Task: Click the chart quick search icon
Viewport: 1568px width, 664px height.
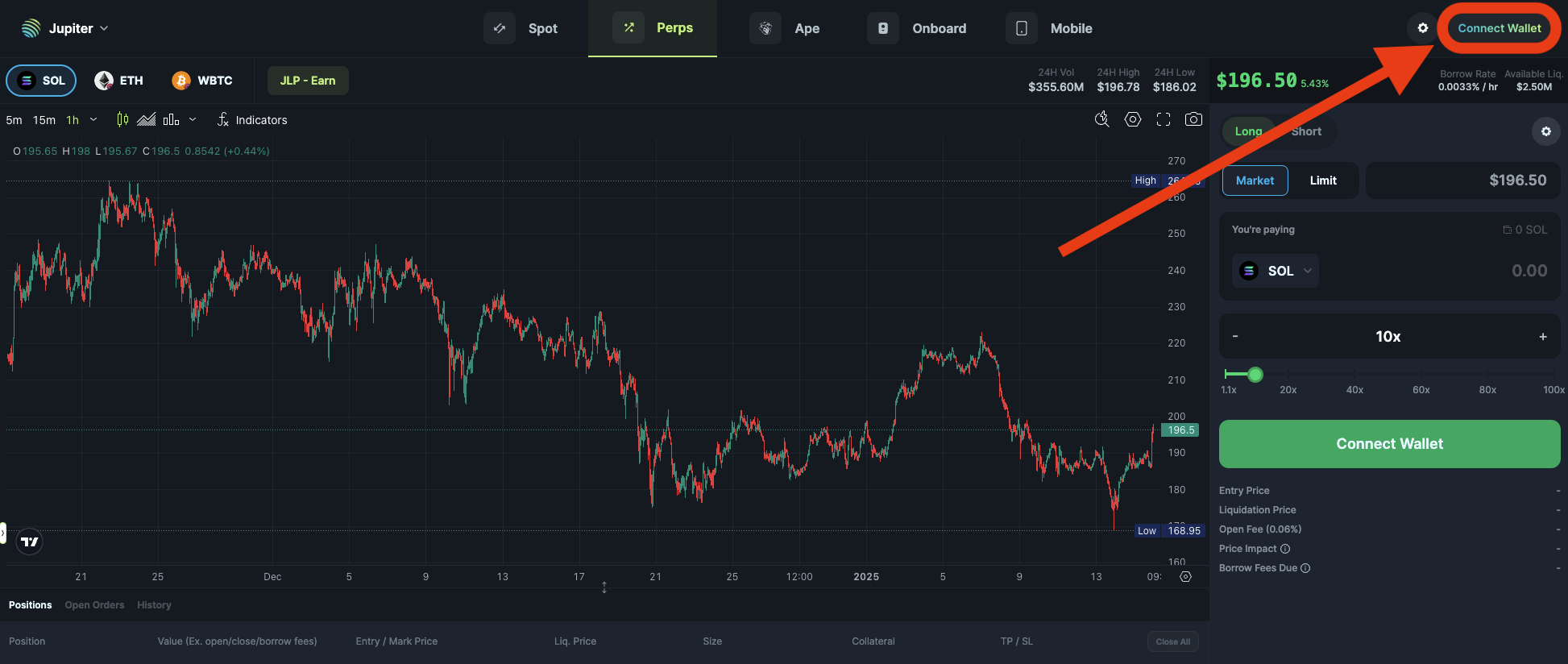Action: 1102,119
